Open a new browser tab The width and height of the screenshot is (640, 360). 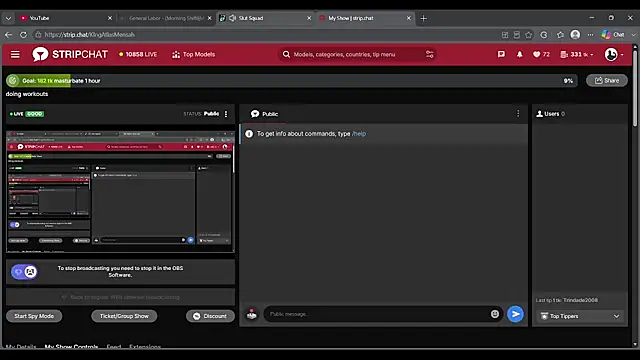pos(424,18)
